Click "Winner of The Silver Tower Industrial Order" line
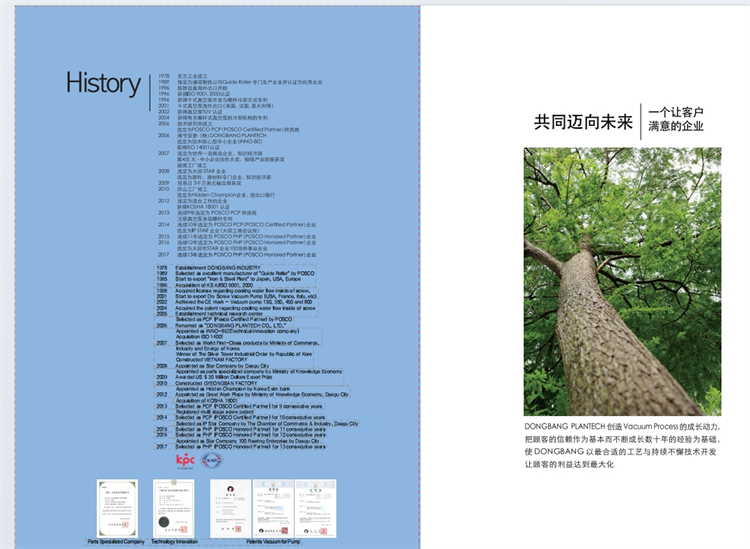750x549 pixels. pyautogui.click(x=244, y=354)
